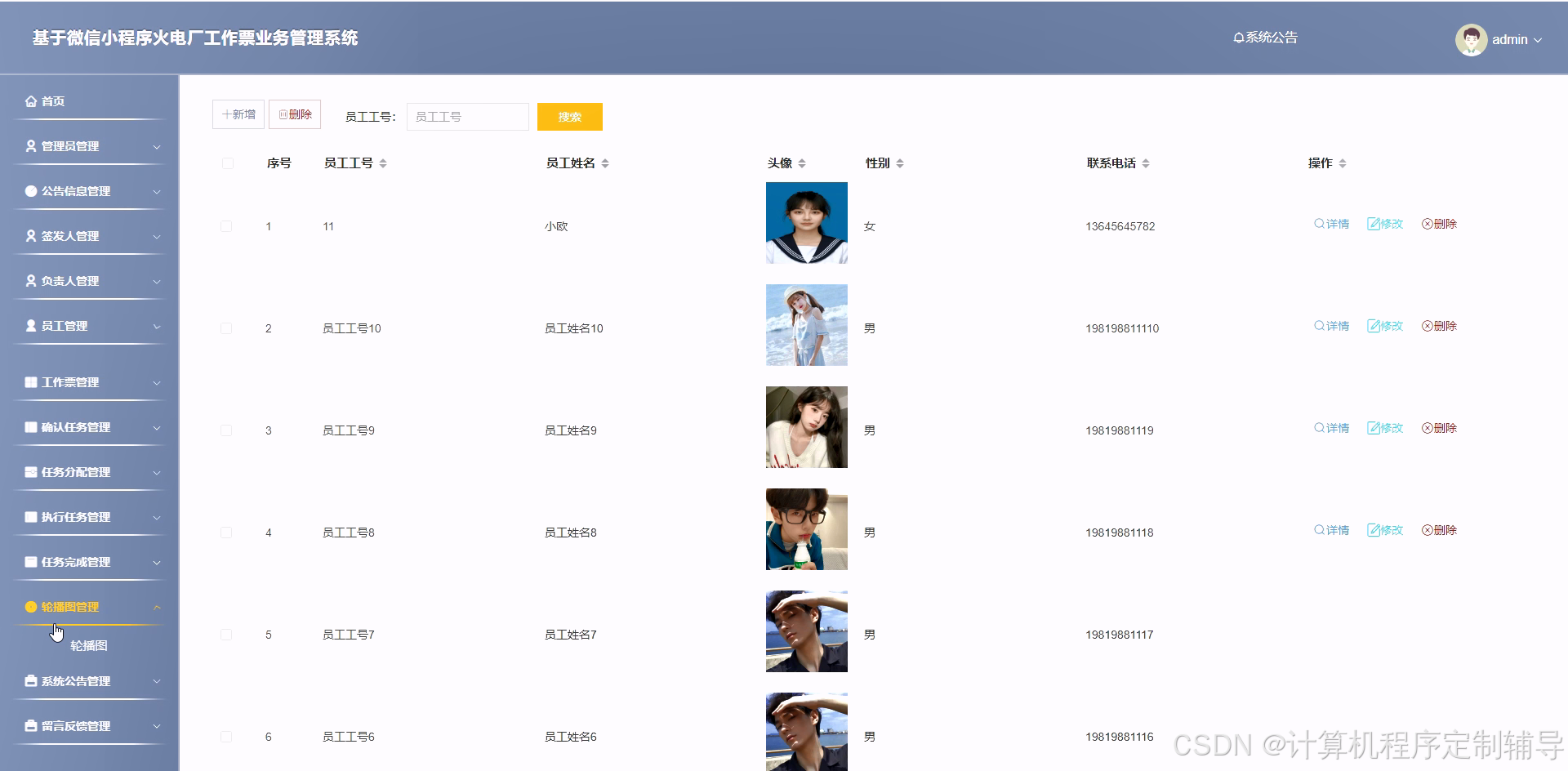Click the admin avatar picture
1568x771 pixels.
click(1472, 39)
